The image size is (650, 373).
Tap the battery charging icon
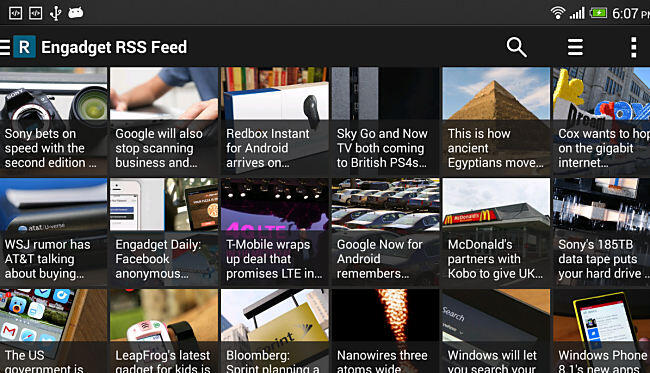click(598, 13)
